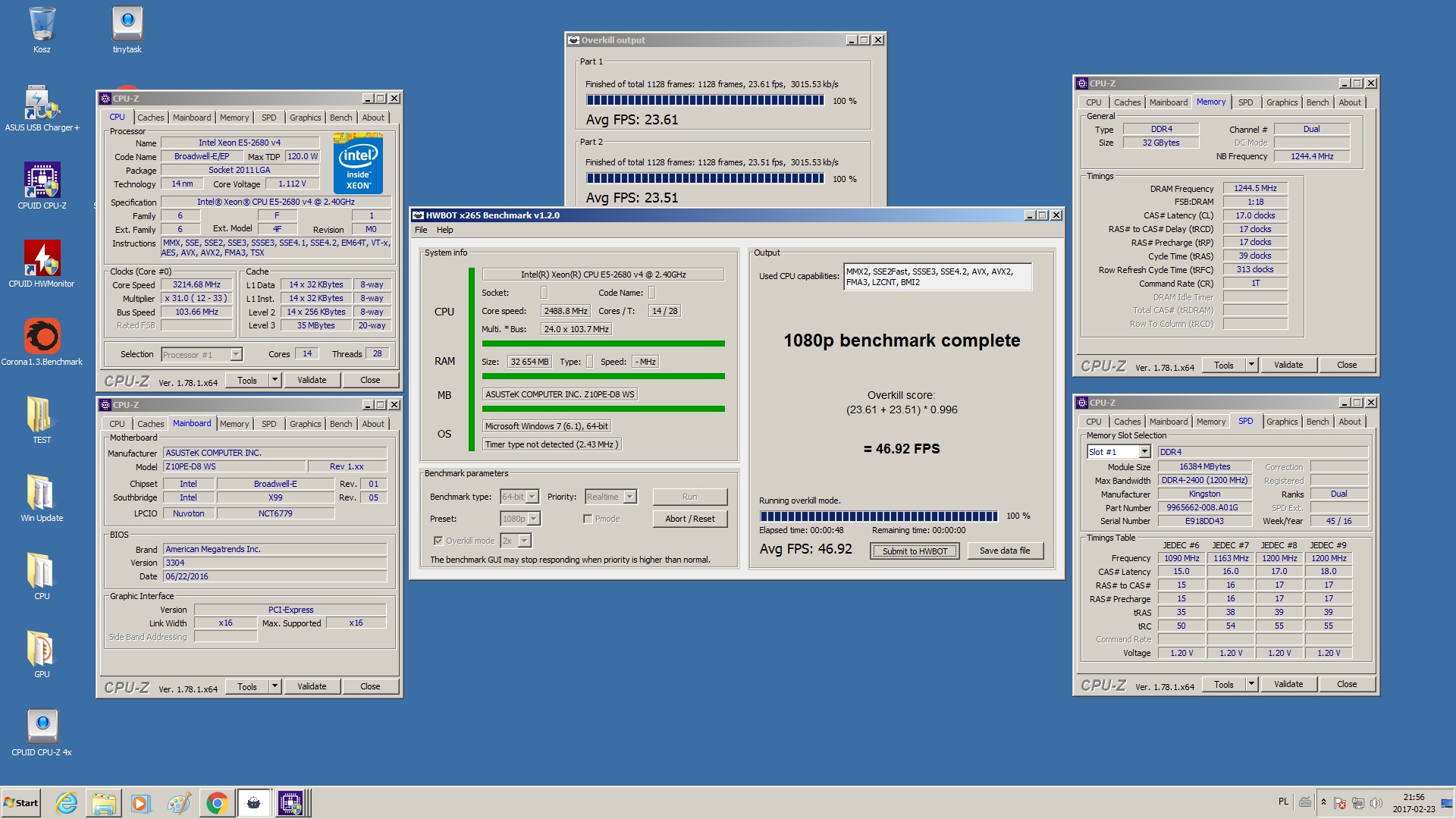Click the Used CPU capabilities text box
Viewport: 1456px width, 819px height.
click(937, 277)
